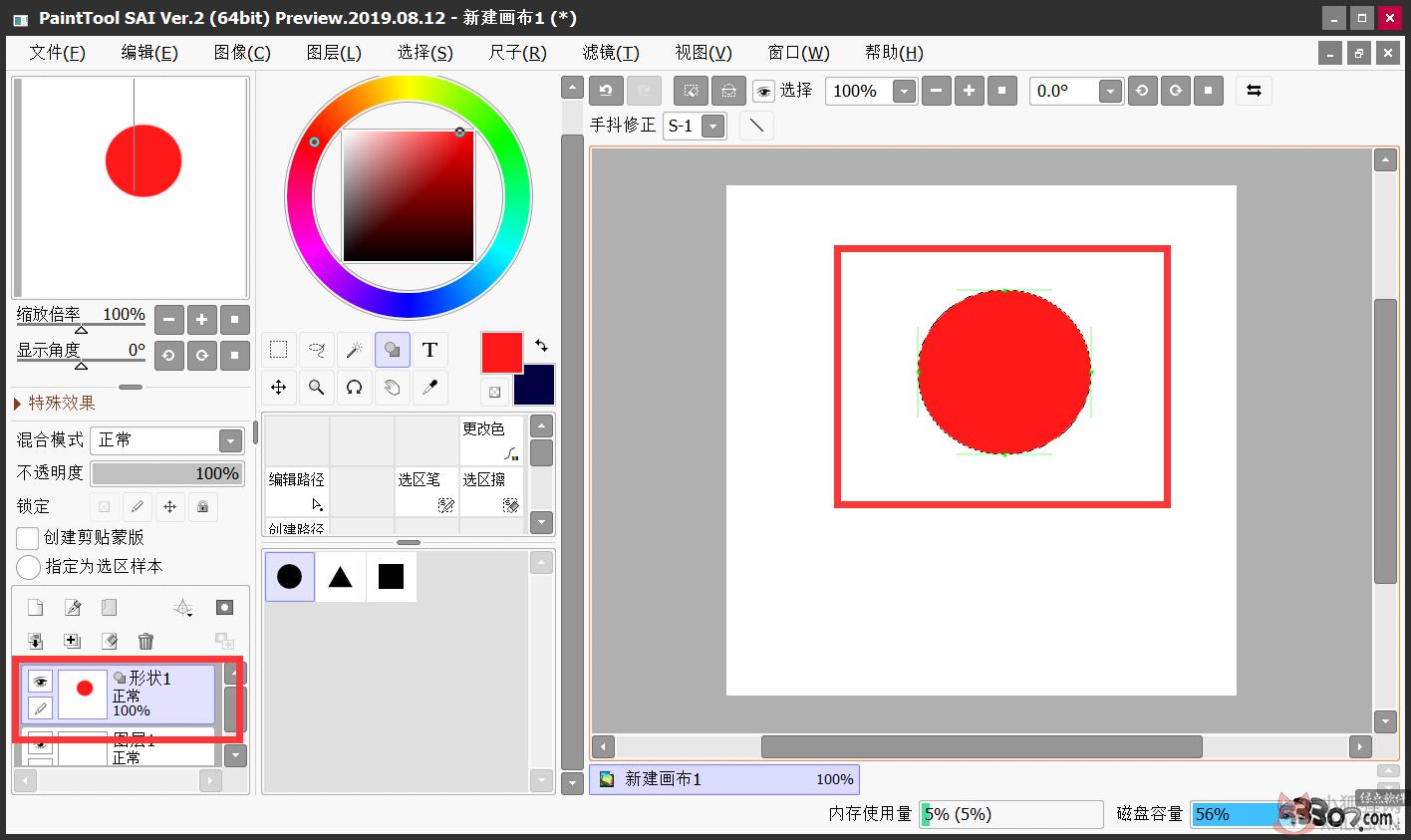The height and width of the screenshot is (840, 1411).
Task: Open the 手抖修正 S-1 dropdown
Action: tap(713, 126)
